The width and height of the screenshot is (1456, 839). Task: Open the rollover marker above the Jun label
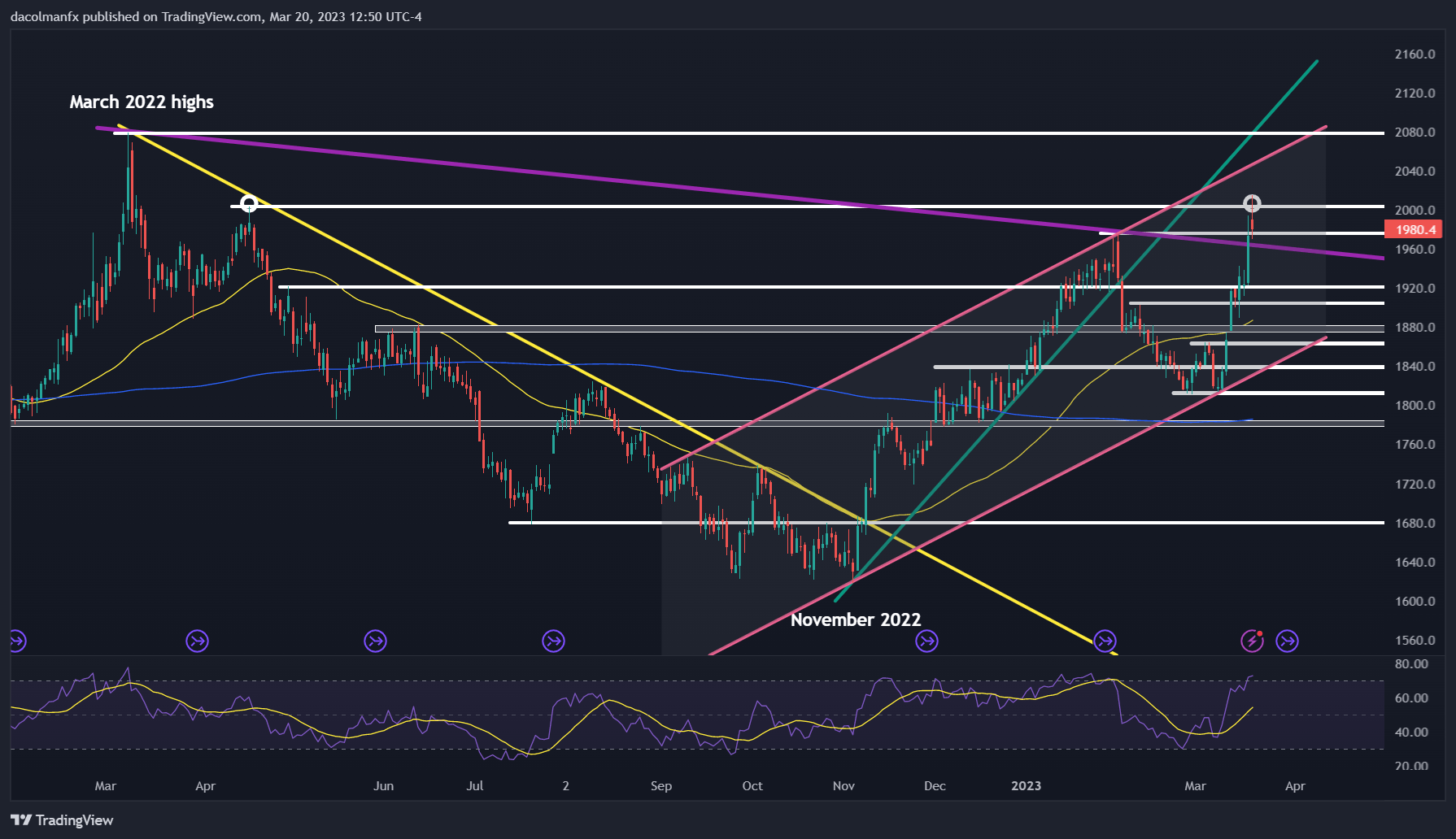pyautogui.click(x=375, y=641)
